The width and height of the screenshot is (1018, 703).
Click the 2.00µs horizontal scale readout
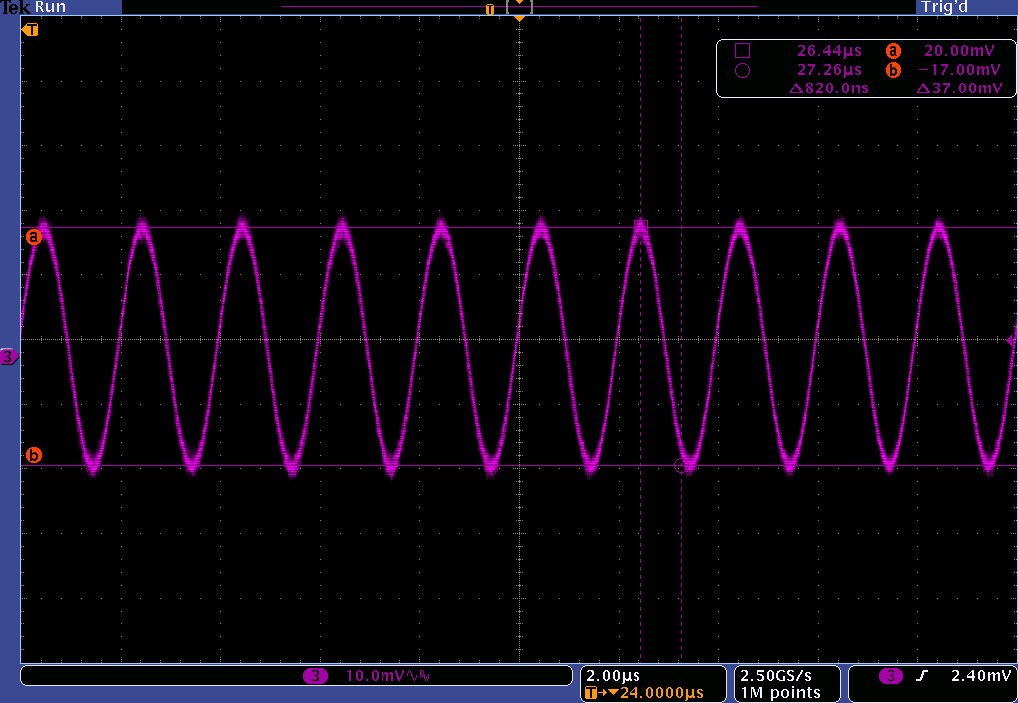click(x=609, y=675)
